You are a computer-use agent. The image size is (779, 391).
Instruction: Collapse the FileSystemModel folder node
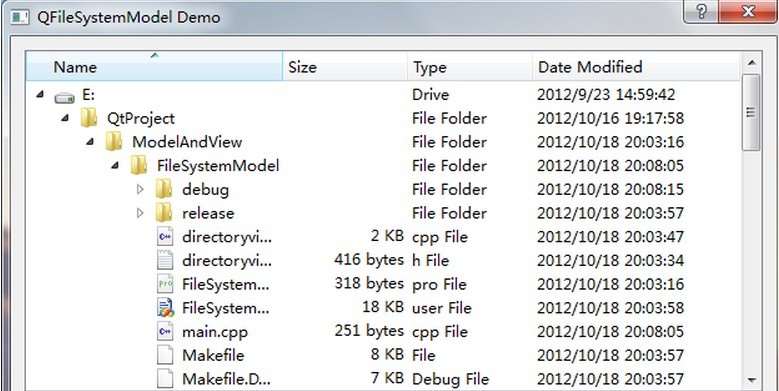[115, 165]
